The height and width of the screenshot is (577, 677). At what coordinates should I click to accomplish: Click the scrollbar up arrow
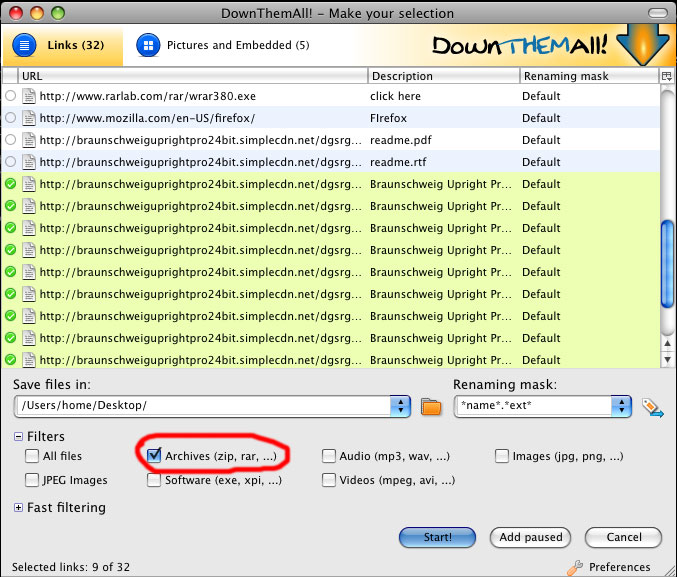coord(668,344)
